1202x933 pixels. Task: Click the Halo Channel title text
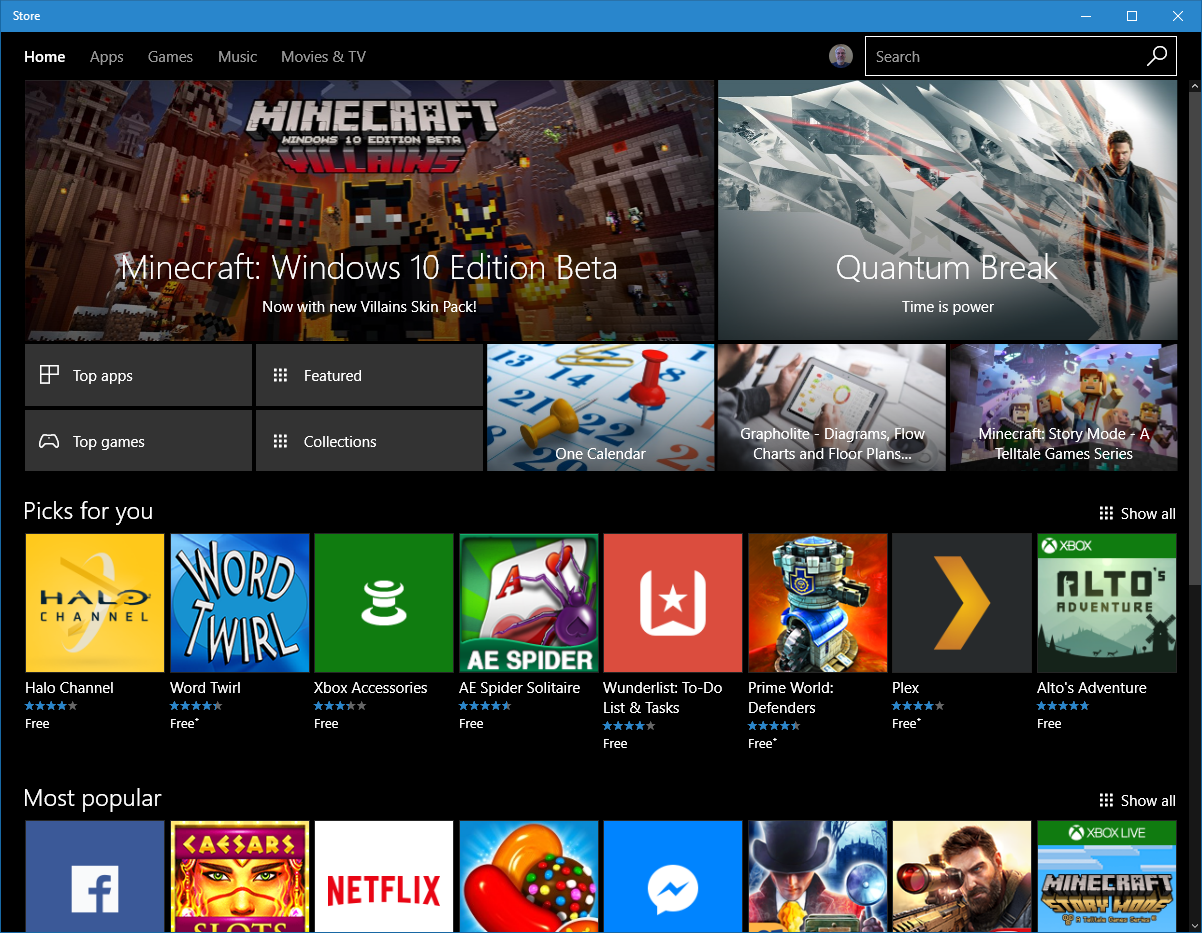(70, 688)
